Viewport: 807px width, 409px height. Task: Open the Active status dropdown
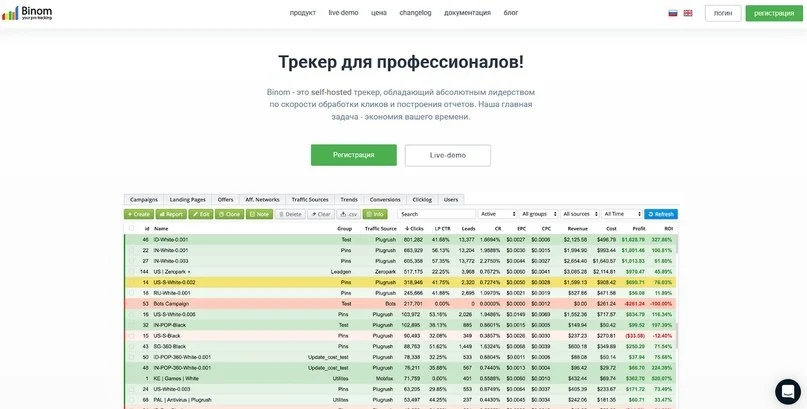tap(498, 214)
